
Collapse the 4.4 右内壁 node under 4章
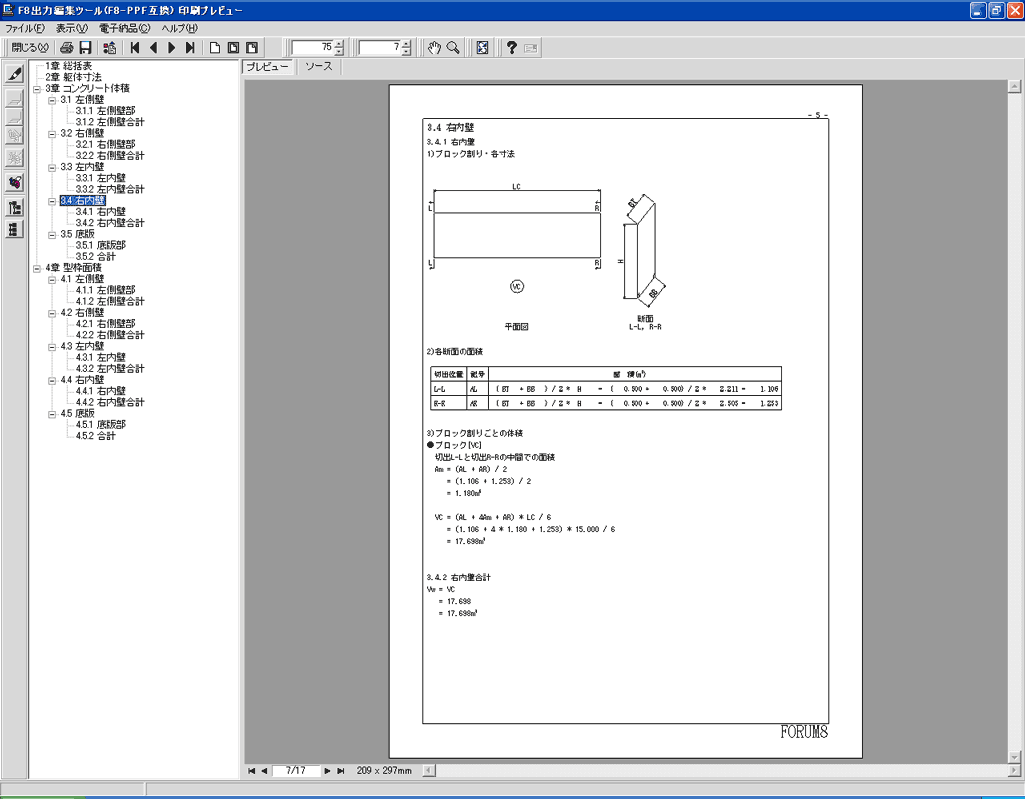click(52, 381)
